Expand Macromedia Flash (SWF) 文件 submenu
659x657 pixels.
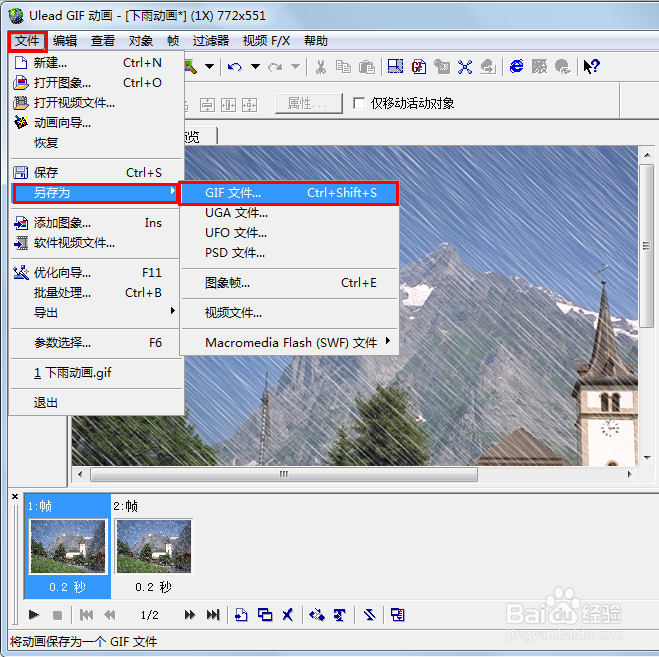tap(290, 343)
